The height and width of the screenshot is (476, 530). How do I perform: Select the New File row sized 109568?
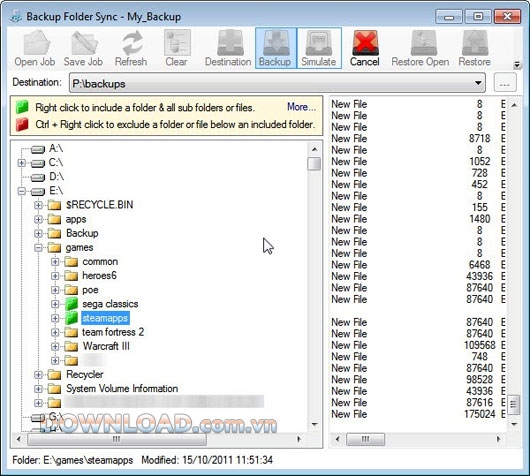click(418, 346)
